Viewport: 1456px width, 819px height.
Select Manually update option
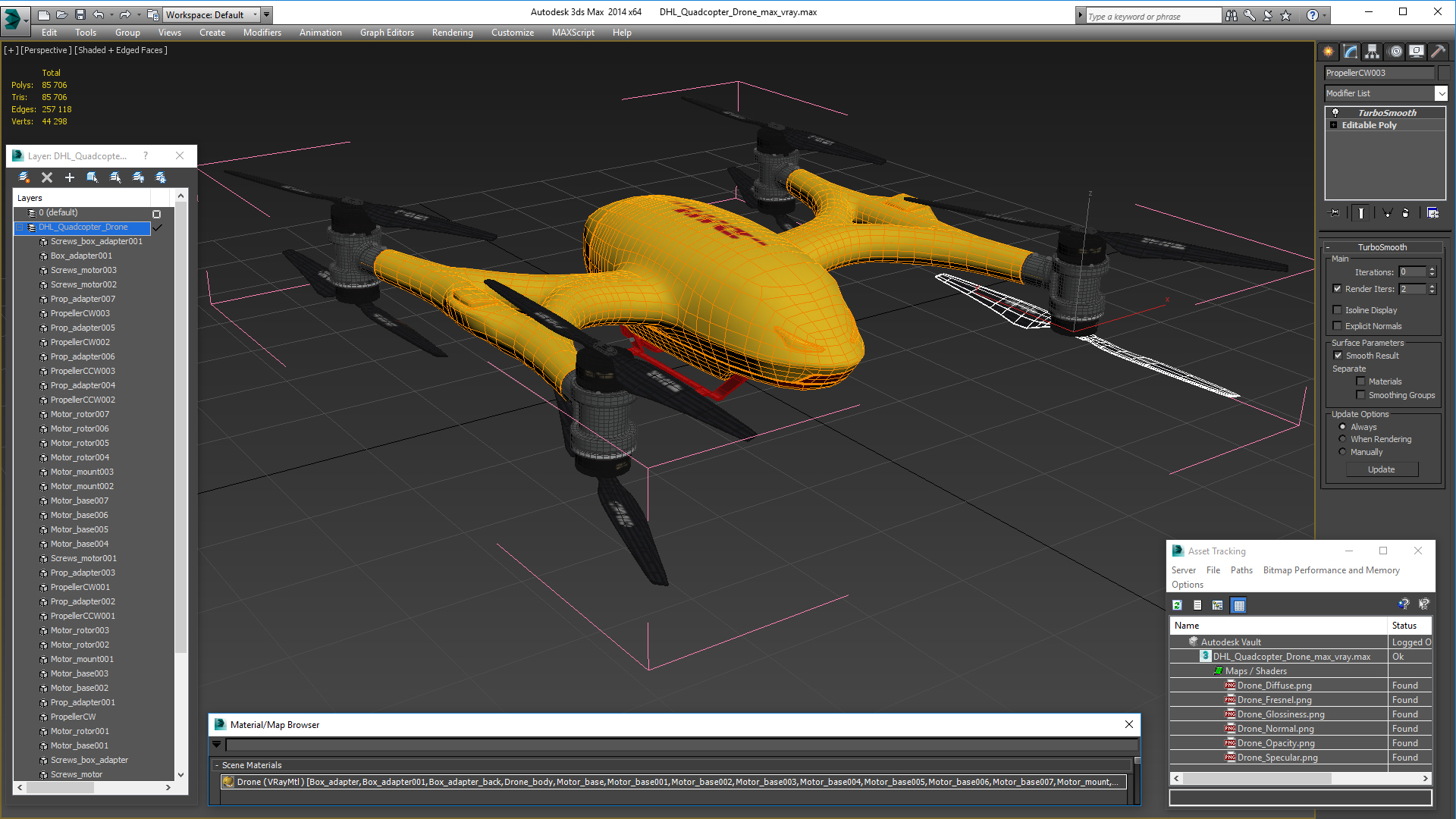(x=1343, y=452)
